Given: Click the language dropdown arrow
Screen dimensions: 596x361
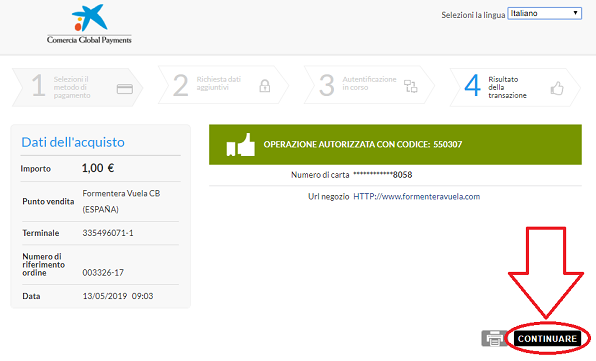Looking at the screenshot, I should (575, 13).
